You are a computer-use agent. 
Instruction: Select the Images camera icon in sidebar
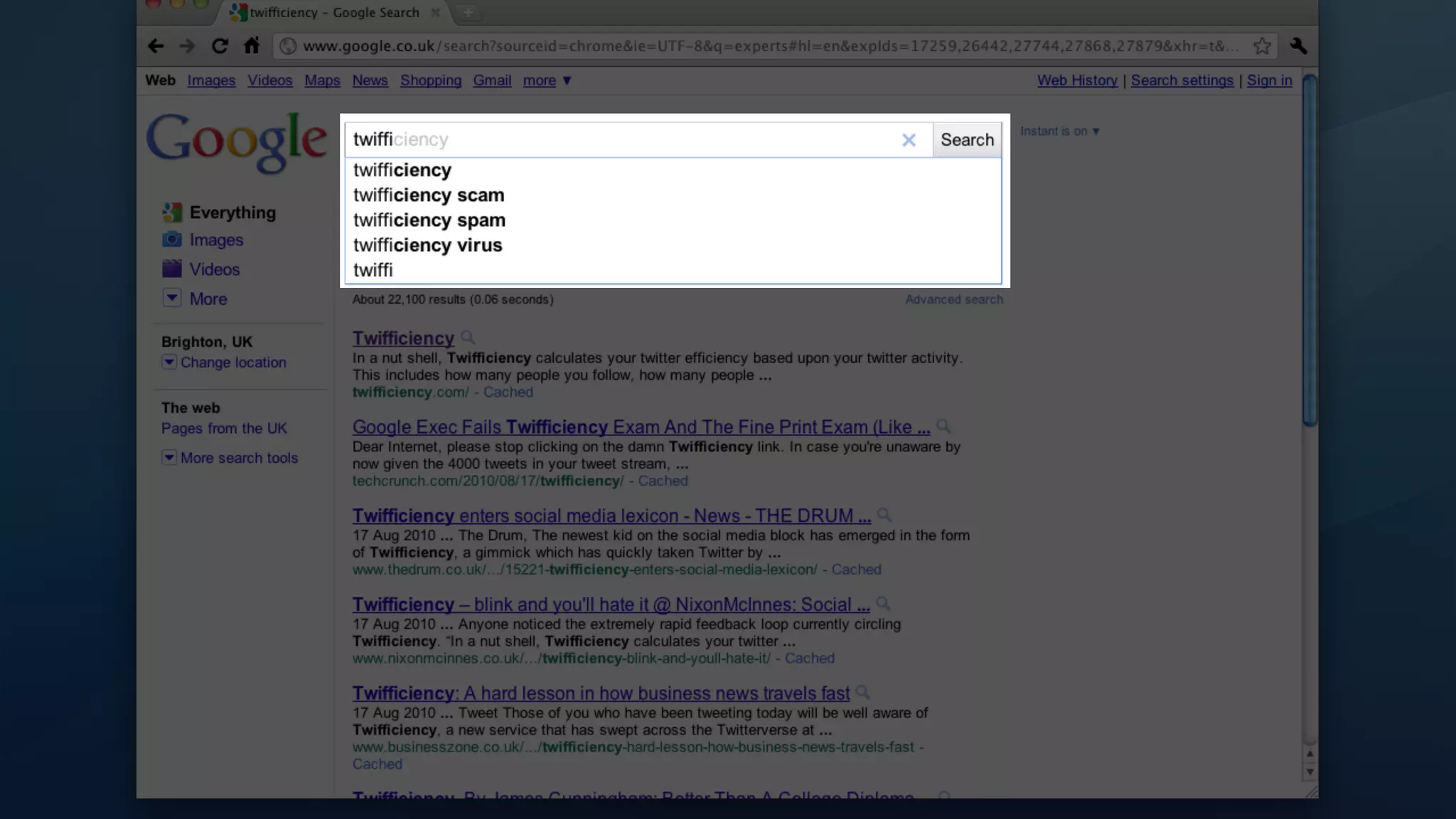click(x=172, y=240)
